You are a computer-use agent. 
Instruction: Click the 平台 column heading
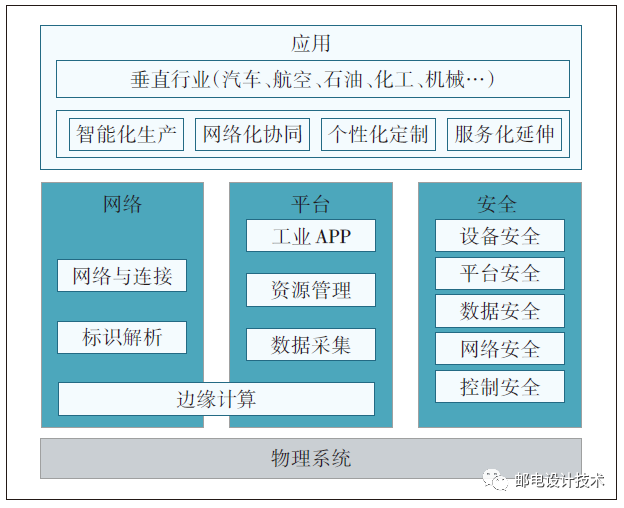pos(311,204)
